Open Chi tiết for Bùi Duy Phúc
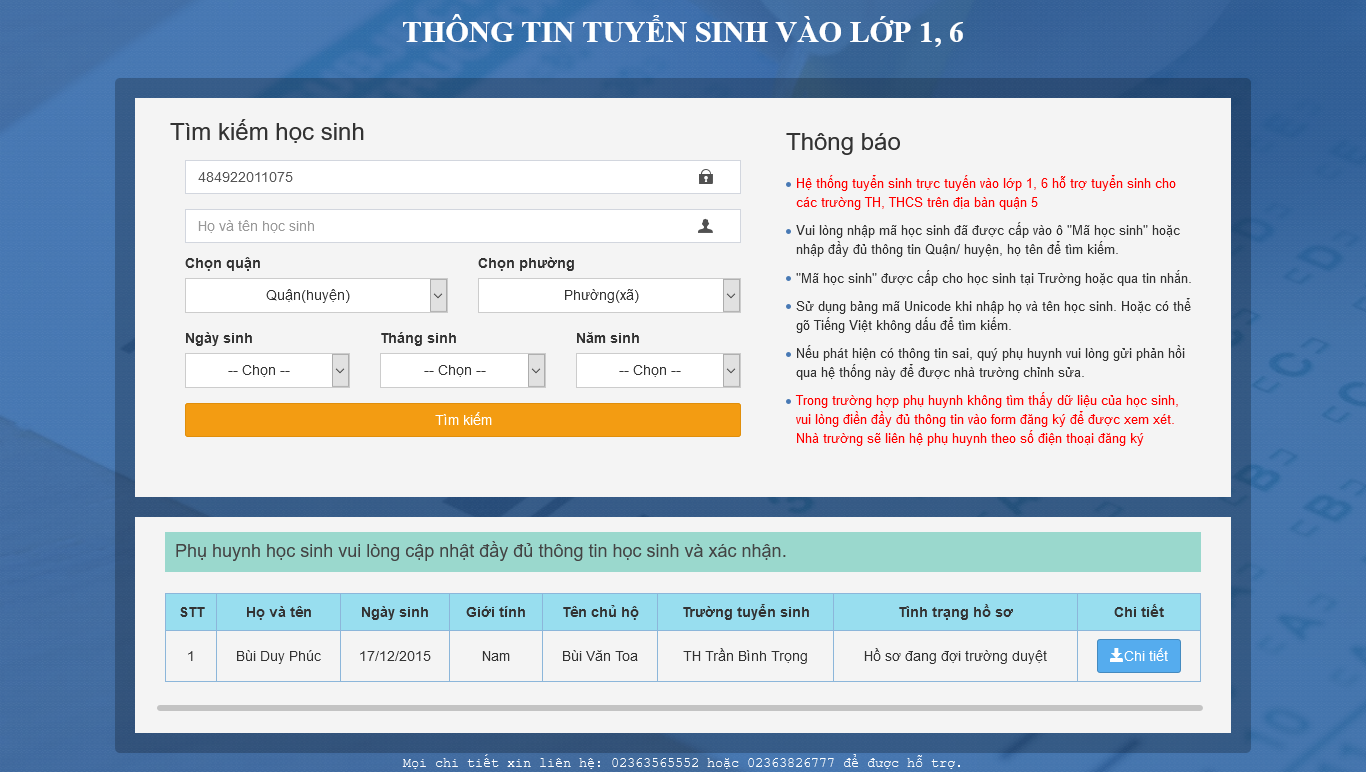The image size is (1366, 772). pos(1139,656)
